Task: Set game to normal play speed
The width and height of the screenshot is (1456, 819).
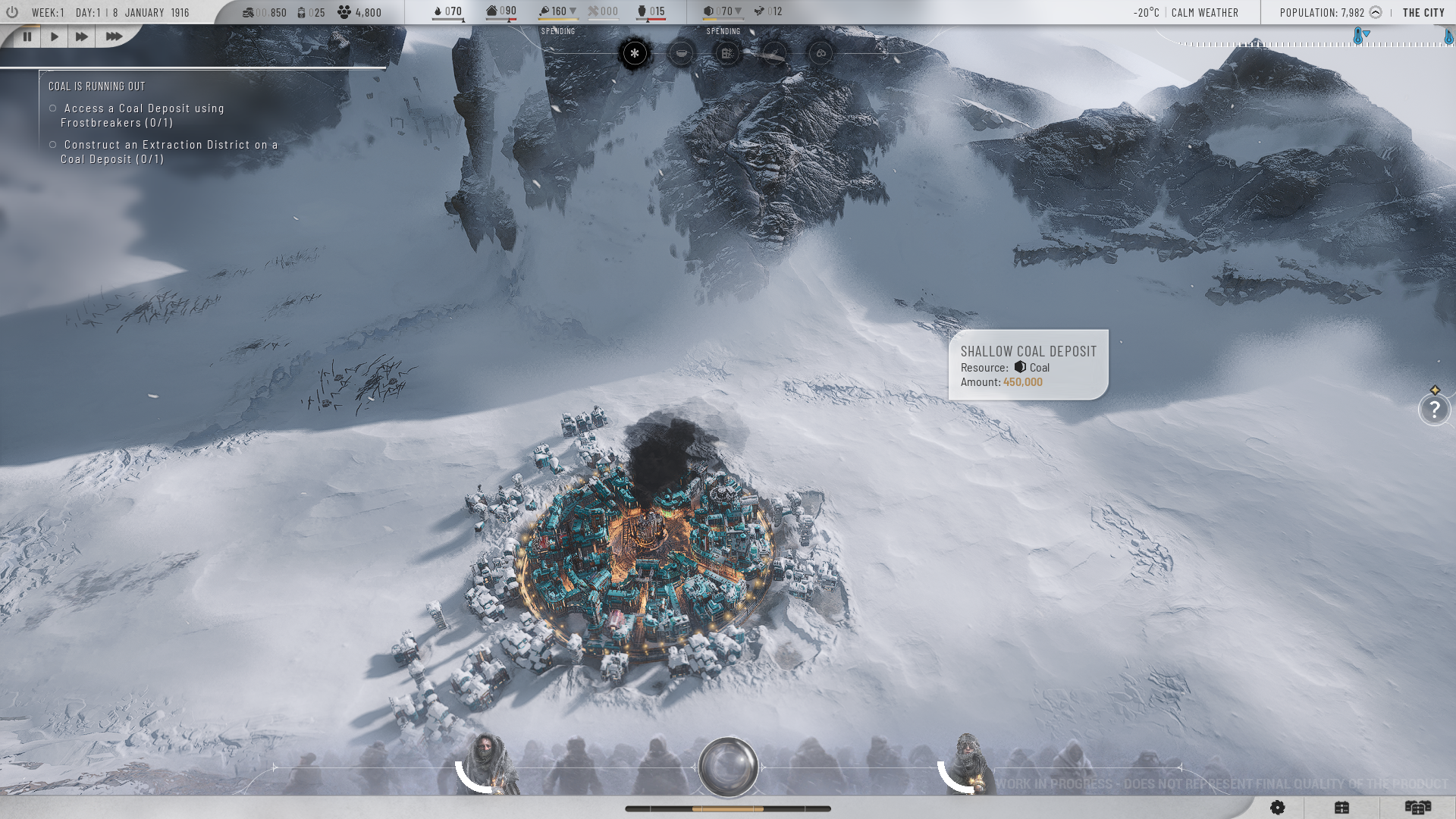Action: (55, 36)
